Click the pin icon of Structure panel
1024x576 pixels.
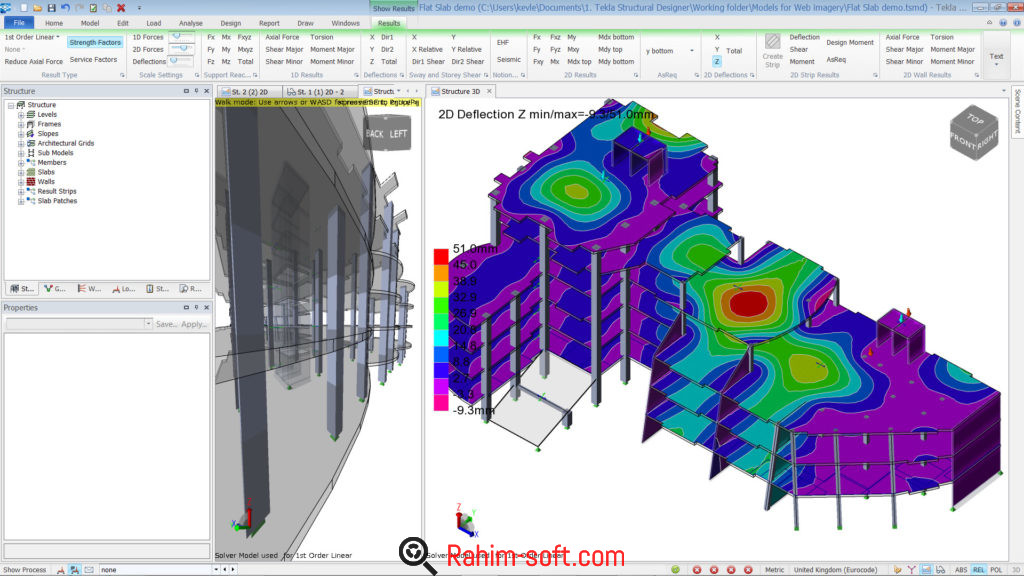197,91
